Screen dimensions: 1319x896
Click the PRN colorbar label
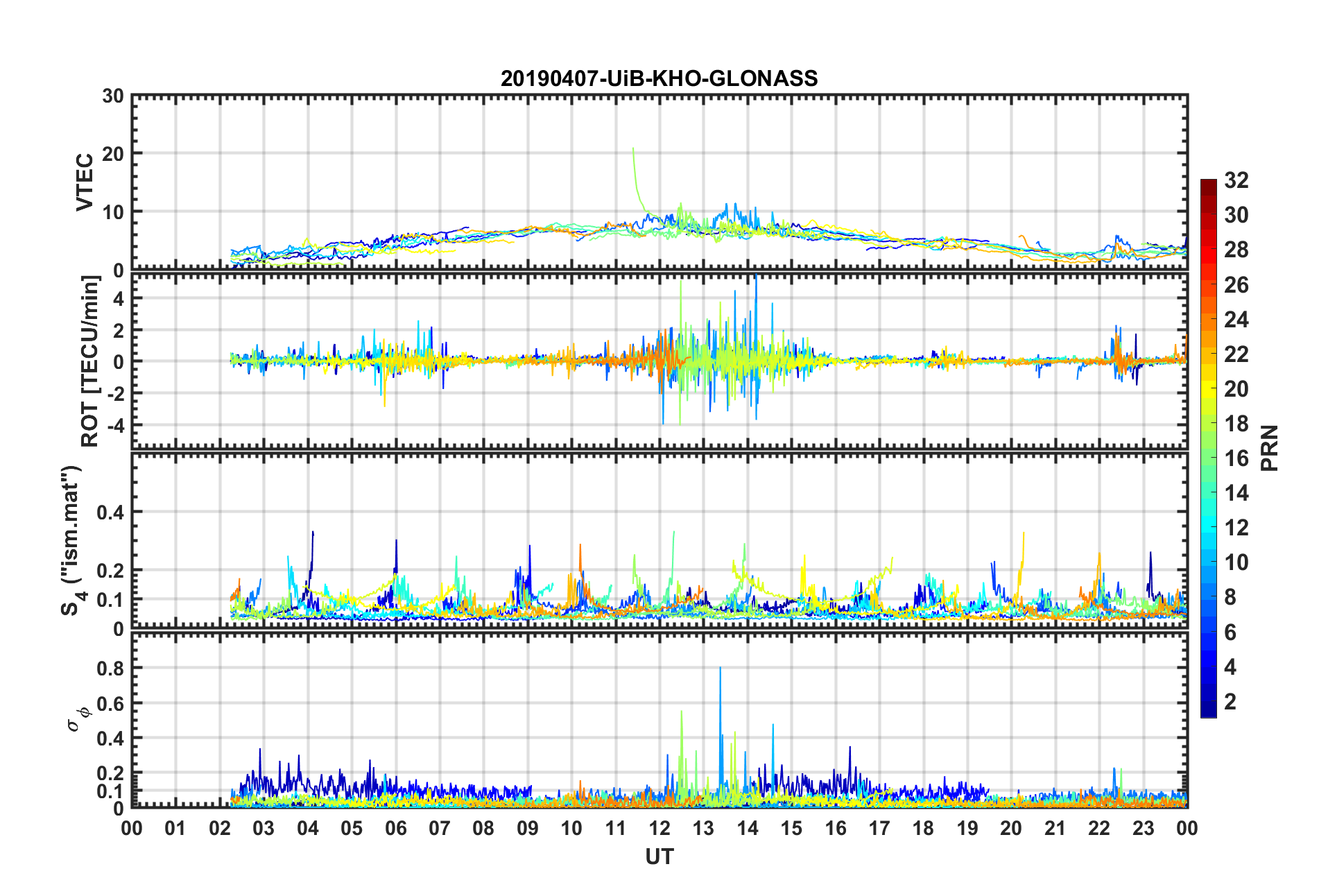(x=1269, y=448)
